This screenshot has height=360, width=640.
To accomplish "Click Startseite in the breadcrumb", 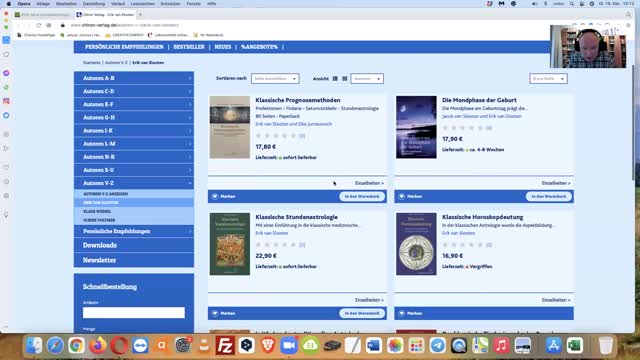I will pyautogui.click(x=91, y=63).
